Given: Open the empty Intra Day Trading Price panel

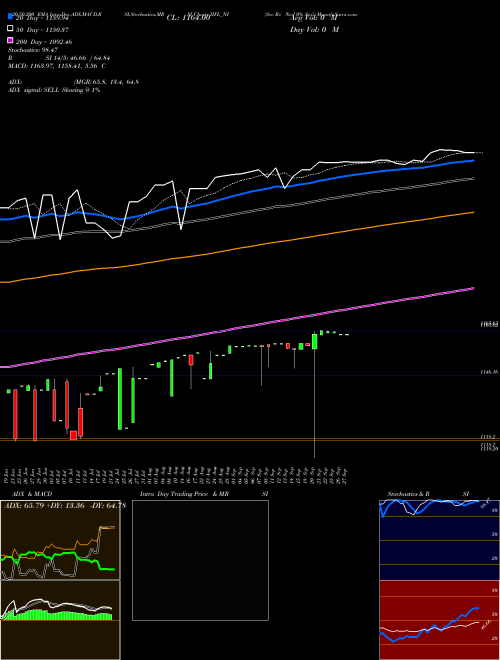Looking at the screenshot, I should pos(200,560).
